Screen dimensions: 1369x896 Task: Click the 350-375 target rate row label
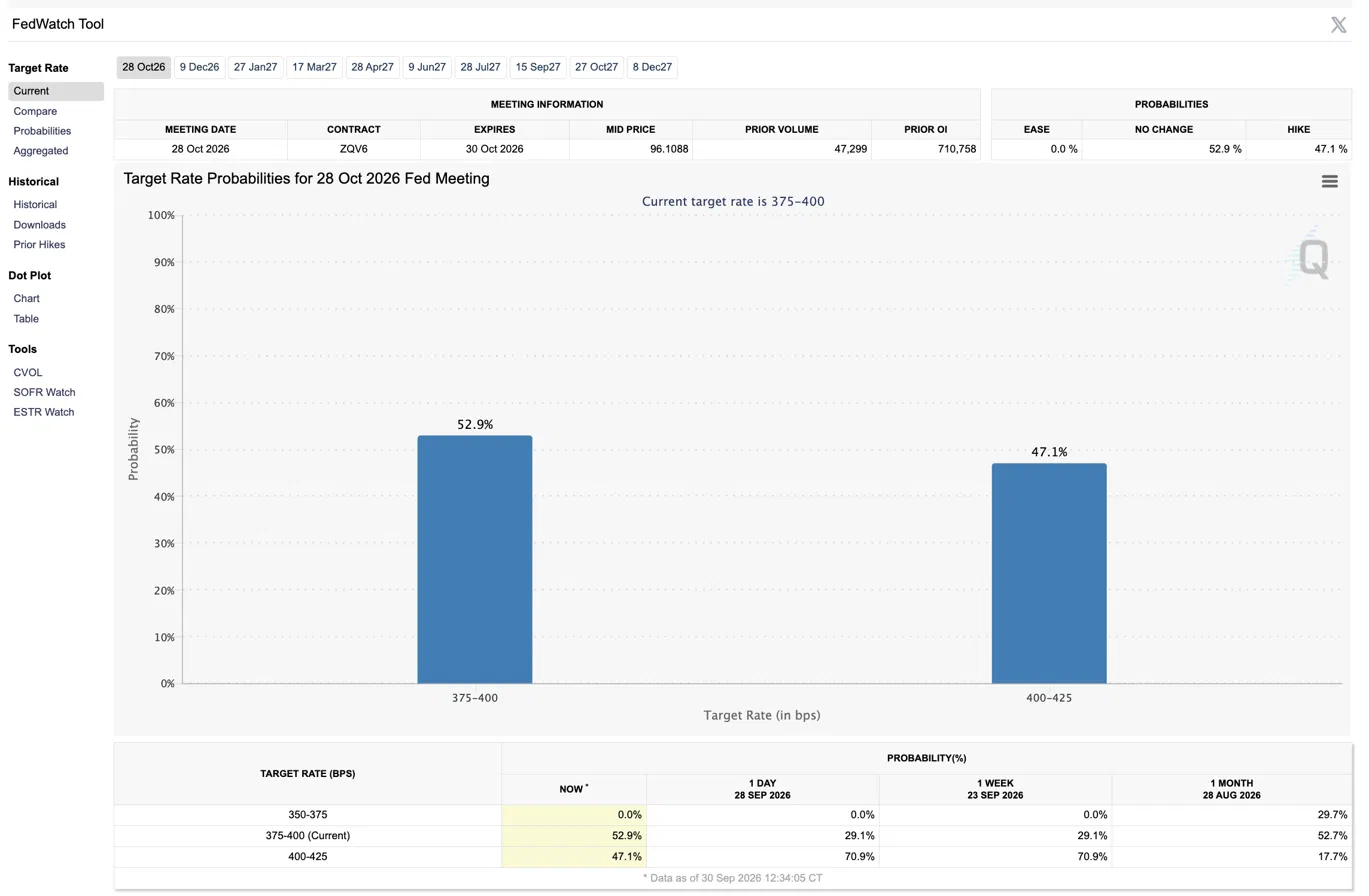click(x=308, y=815)
